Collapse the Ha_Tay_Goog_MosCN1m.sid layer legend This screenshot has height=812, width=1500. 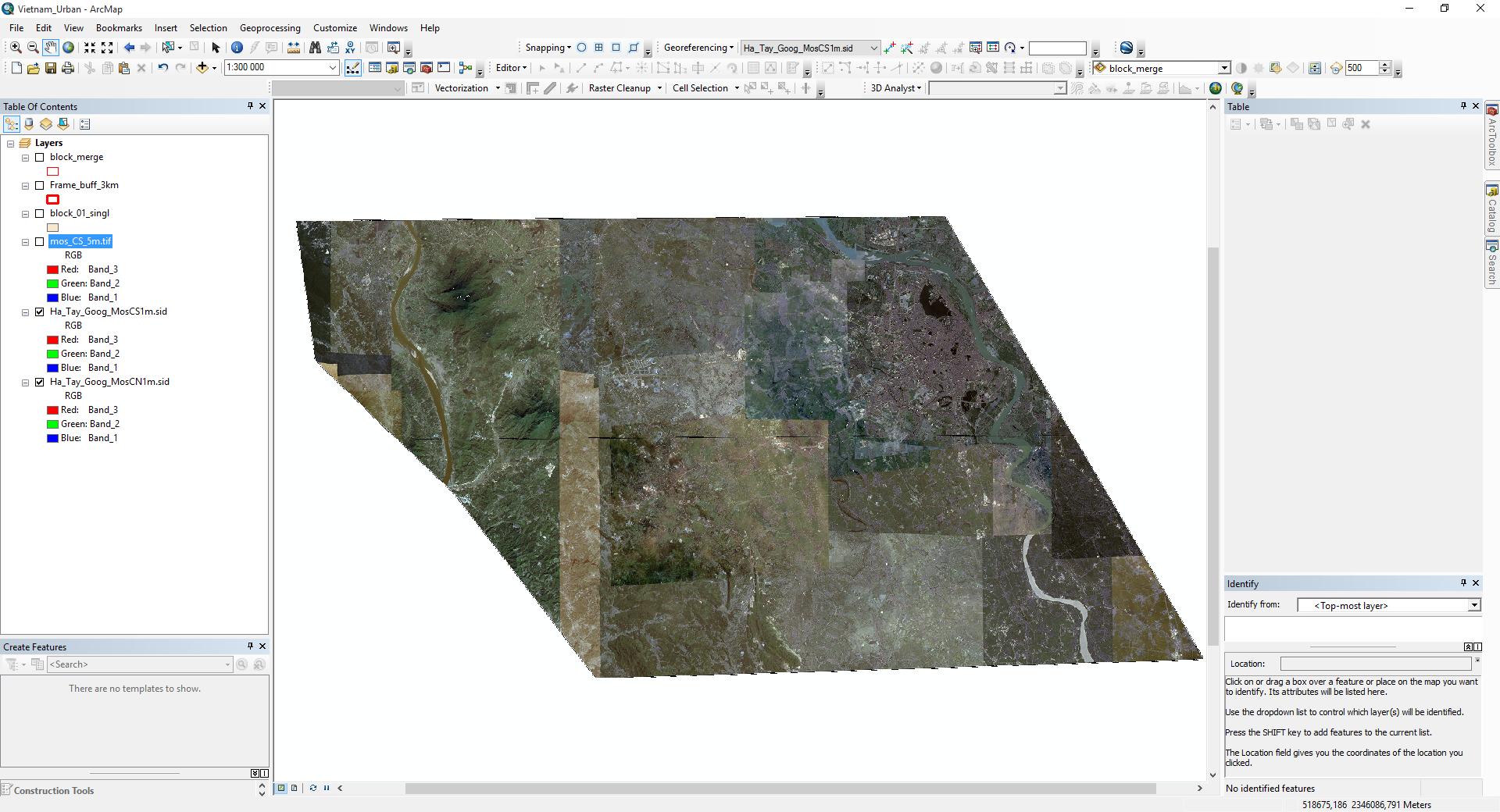coord(26,382)
